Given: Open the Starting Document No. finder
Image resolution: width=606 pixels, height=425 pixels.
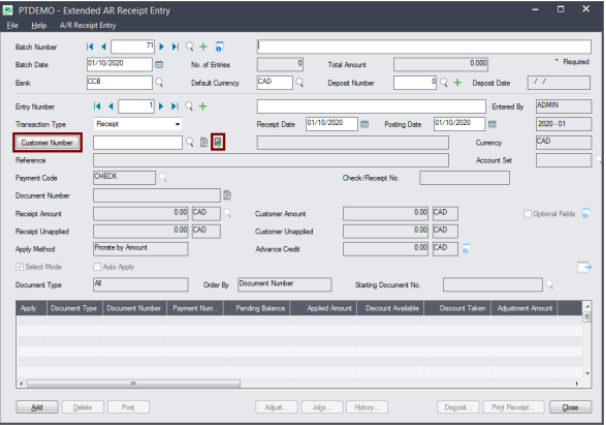Looking at the screenshot, I should tap(549, 285).
